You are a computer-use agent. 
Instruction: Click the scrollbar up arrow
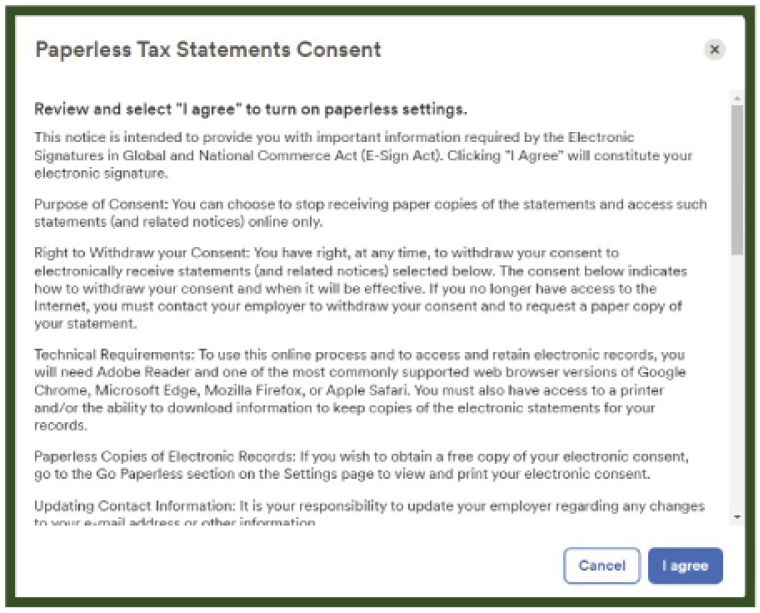(x=737, y=99)
